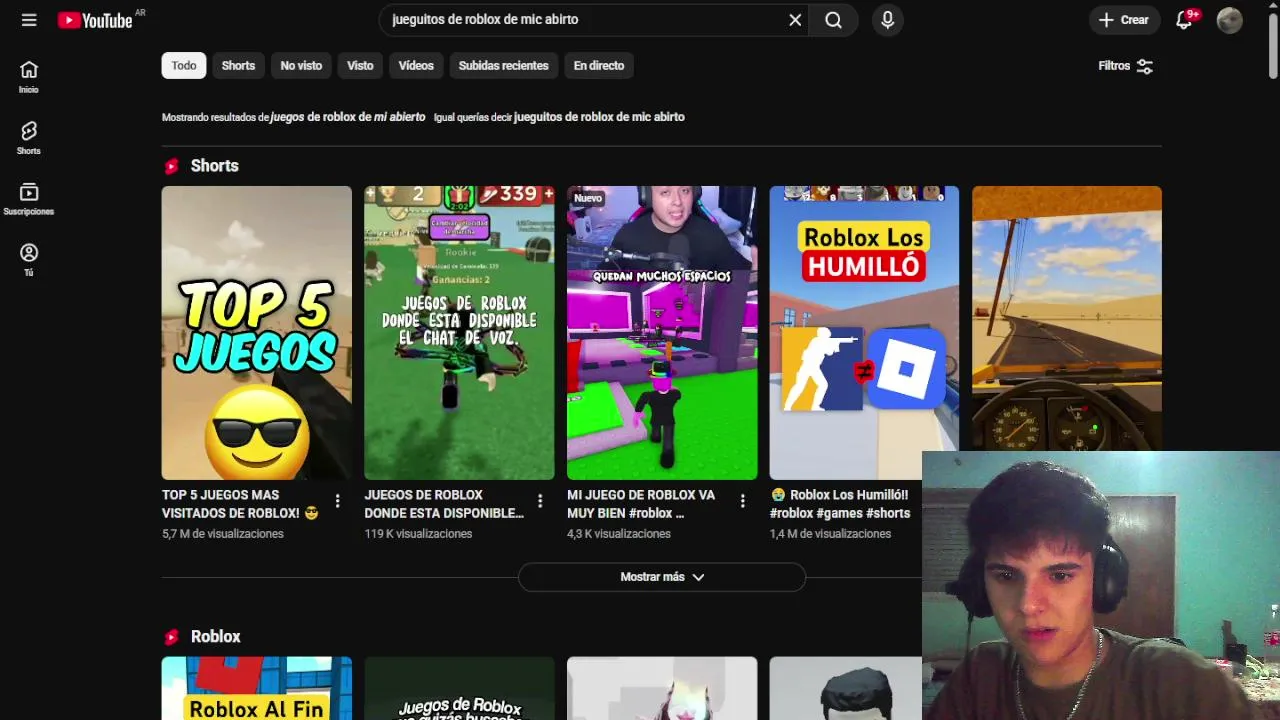Select the No visto filter chip
Screen dimensions: 1280x720
click(x=301, y=66)
